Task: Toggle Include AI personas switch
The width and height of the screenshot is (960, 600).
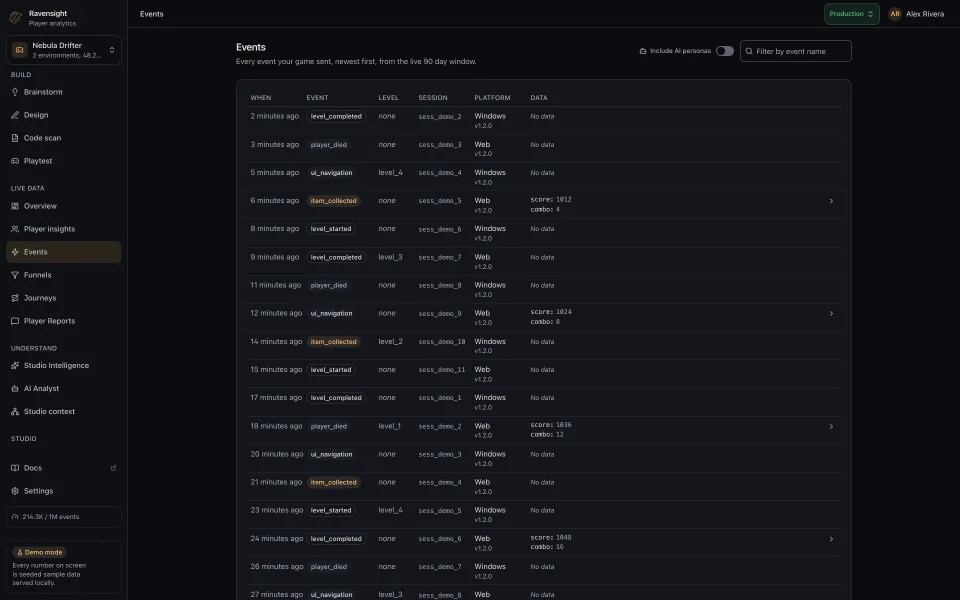Action: click(x=725, y=51)
